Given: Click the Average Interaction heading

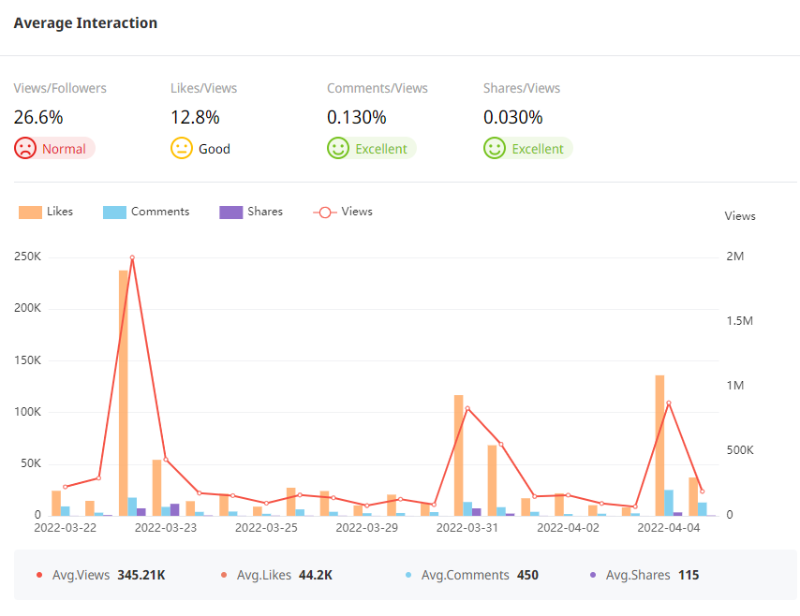Looking at the screenshot, I should (x=85, y=23).
